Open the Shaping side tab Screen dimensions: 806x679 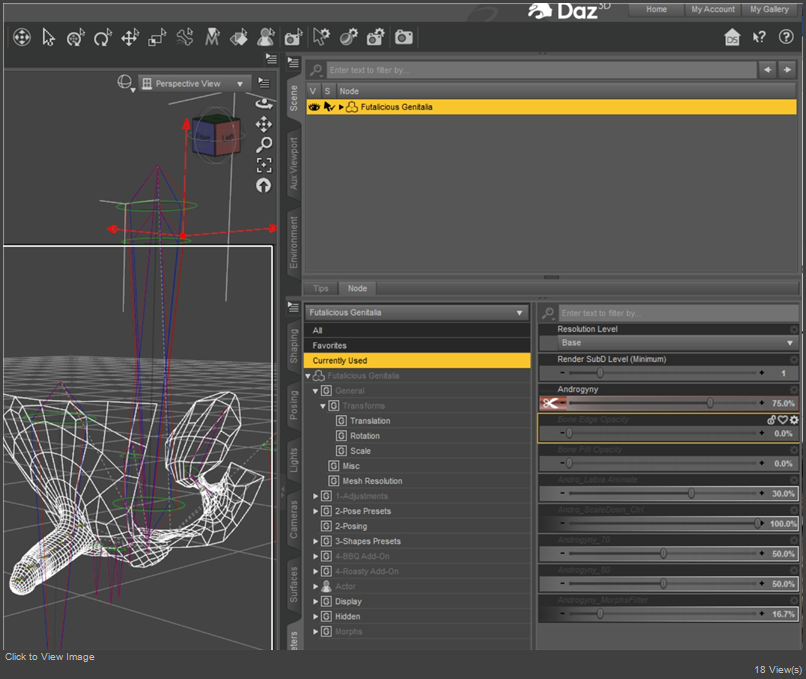point(294,346)
